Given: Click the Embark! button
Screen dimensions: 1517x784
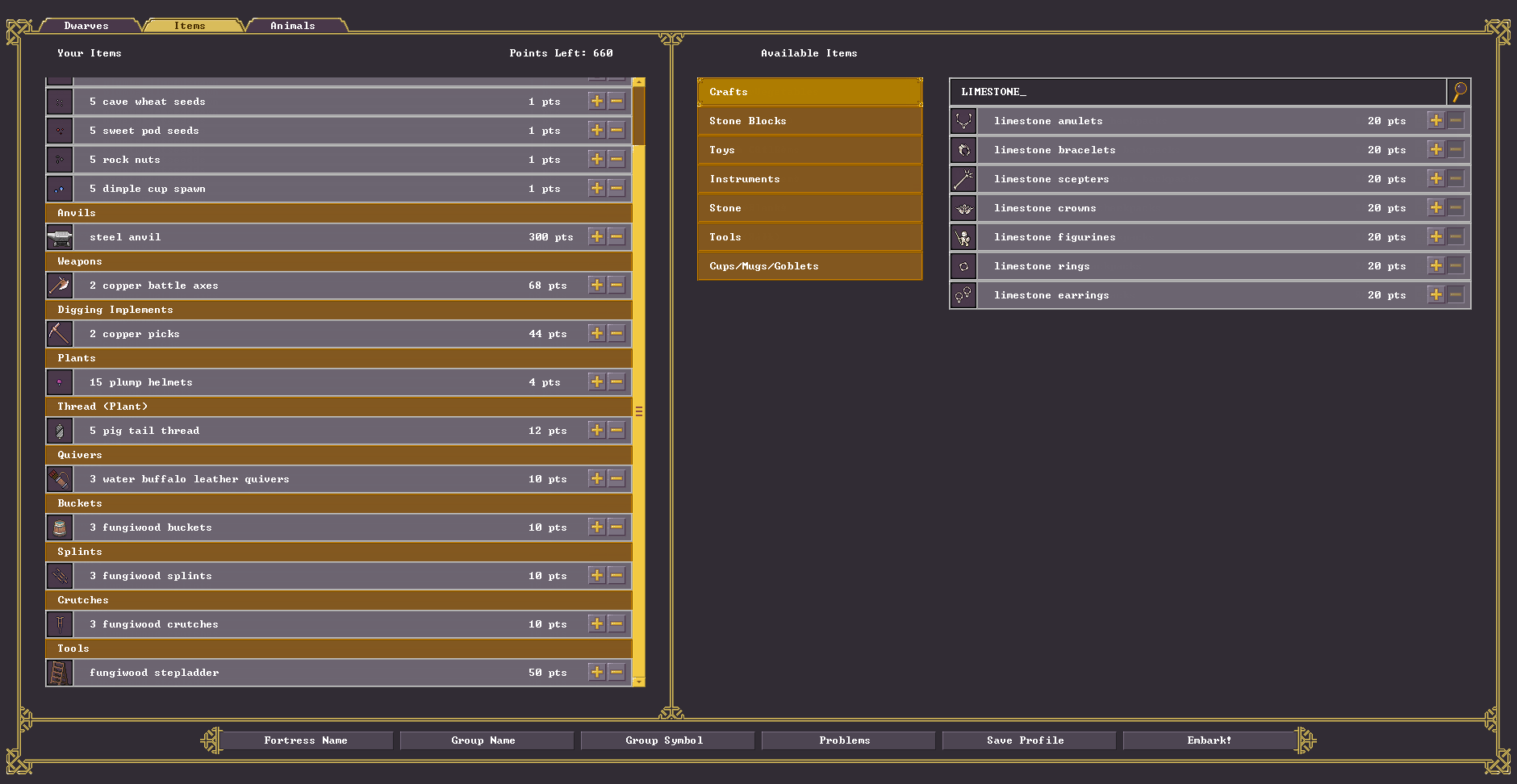Looking at the screenshot, I should point(1209,740).
